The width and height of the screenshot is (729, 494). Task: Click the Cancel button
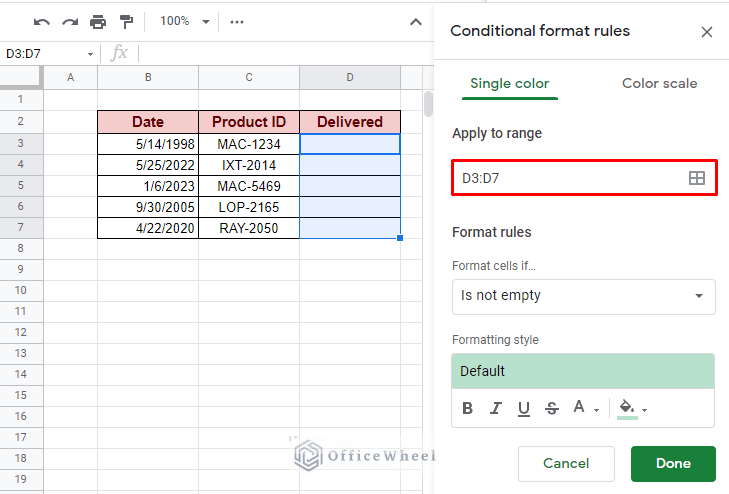566,463
